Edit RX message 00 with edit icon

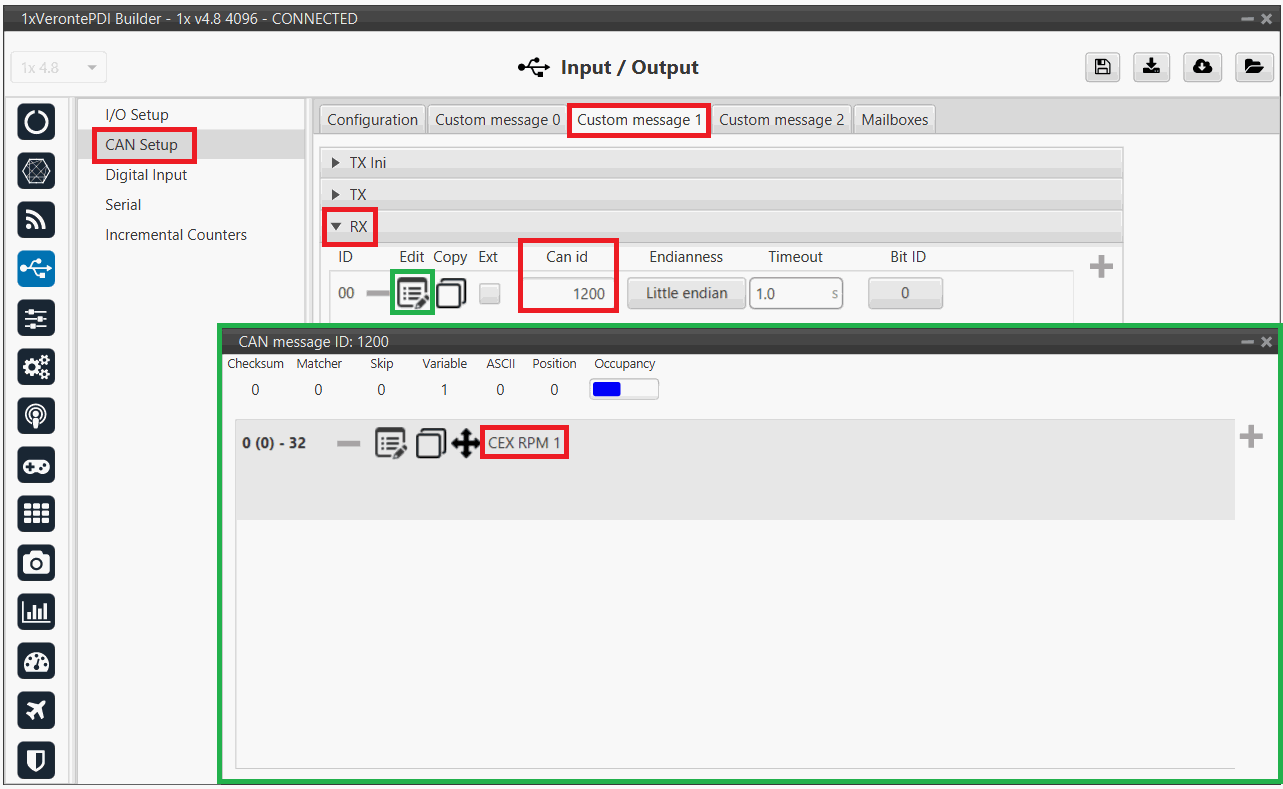click(413, 294)
